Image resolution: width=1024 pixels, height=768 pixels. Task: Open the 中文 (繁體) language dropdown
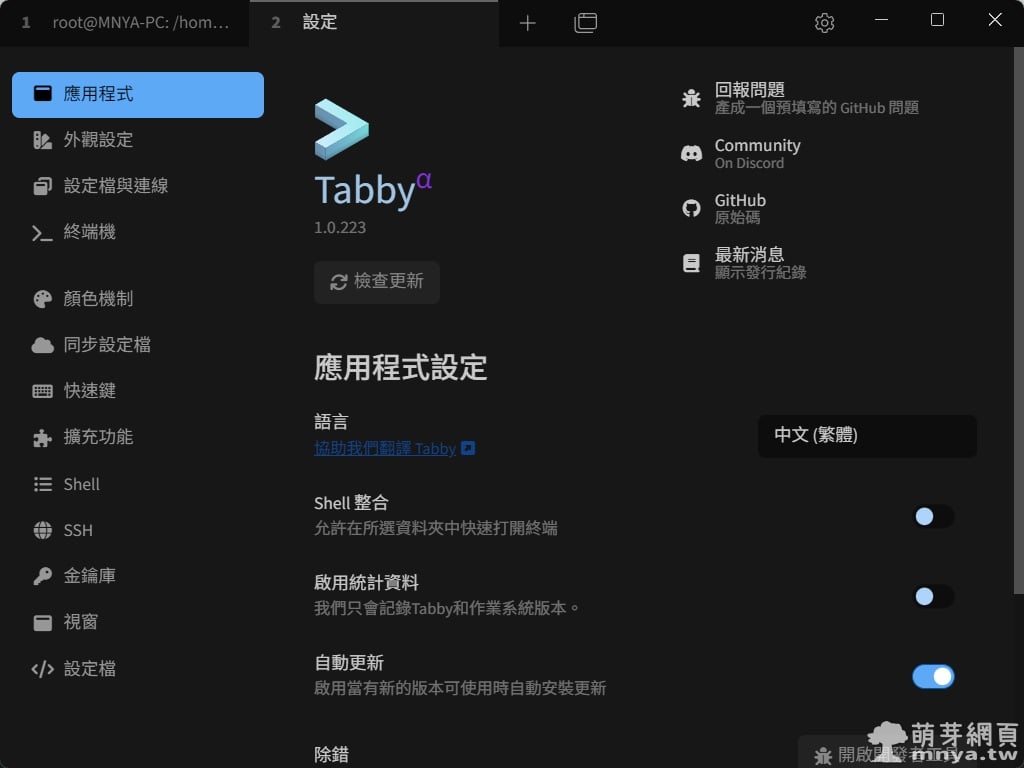[x=867, y=436]
